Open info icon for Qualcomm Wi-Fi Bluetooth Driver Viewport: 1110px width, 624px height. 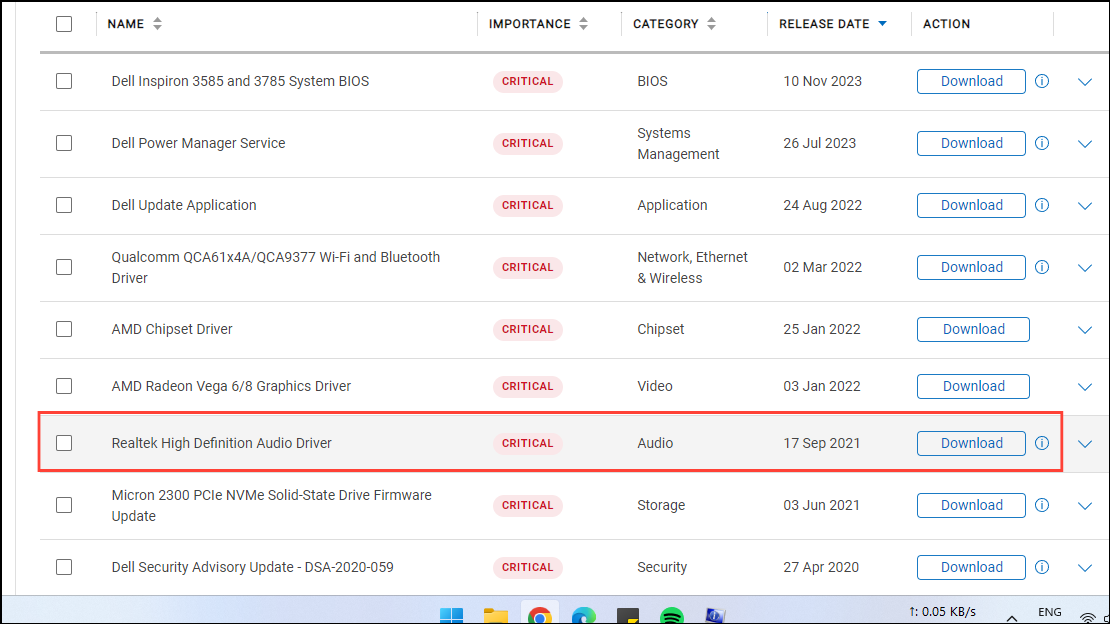point(1042,267)
